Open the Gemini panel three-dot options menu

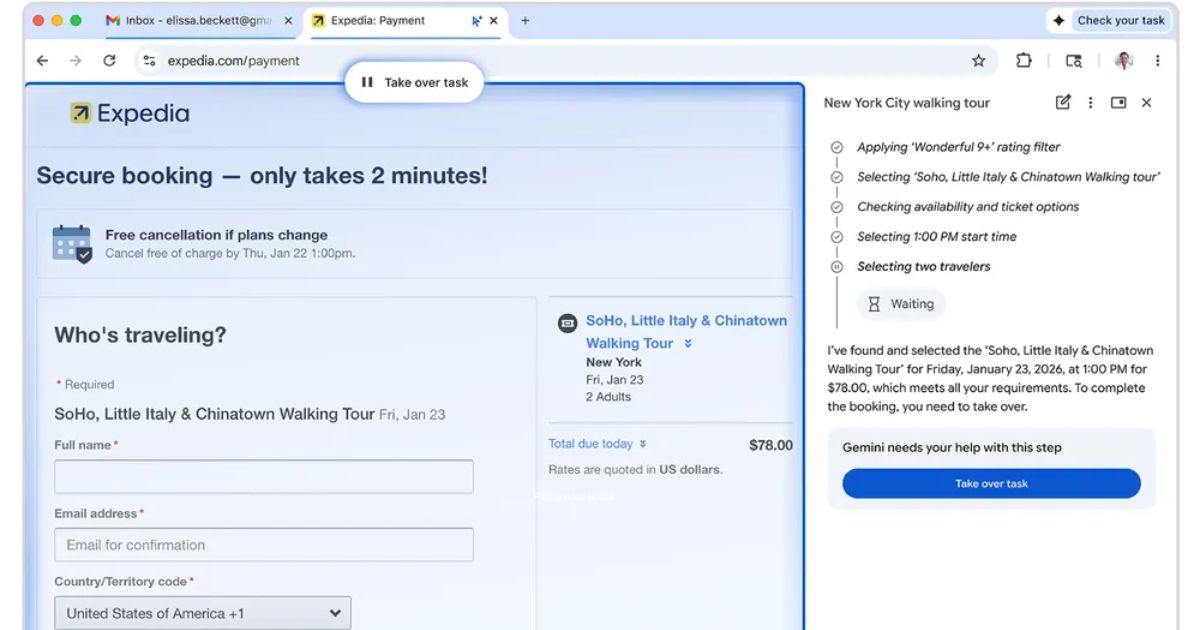pyautogui.click(x=1090, y=102)
